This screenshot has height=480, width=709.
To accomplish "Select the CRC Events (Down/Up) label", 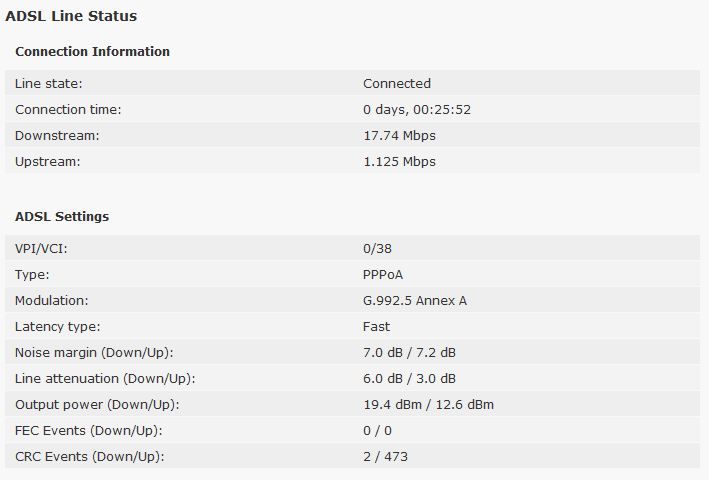I will point(90,456).
